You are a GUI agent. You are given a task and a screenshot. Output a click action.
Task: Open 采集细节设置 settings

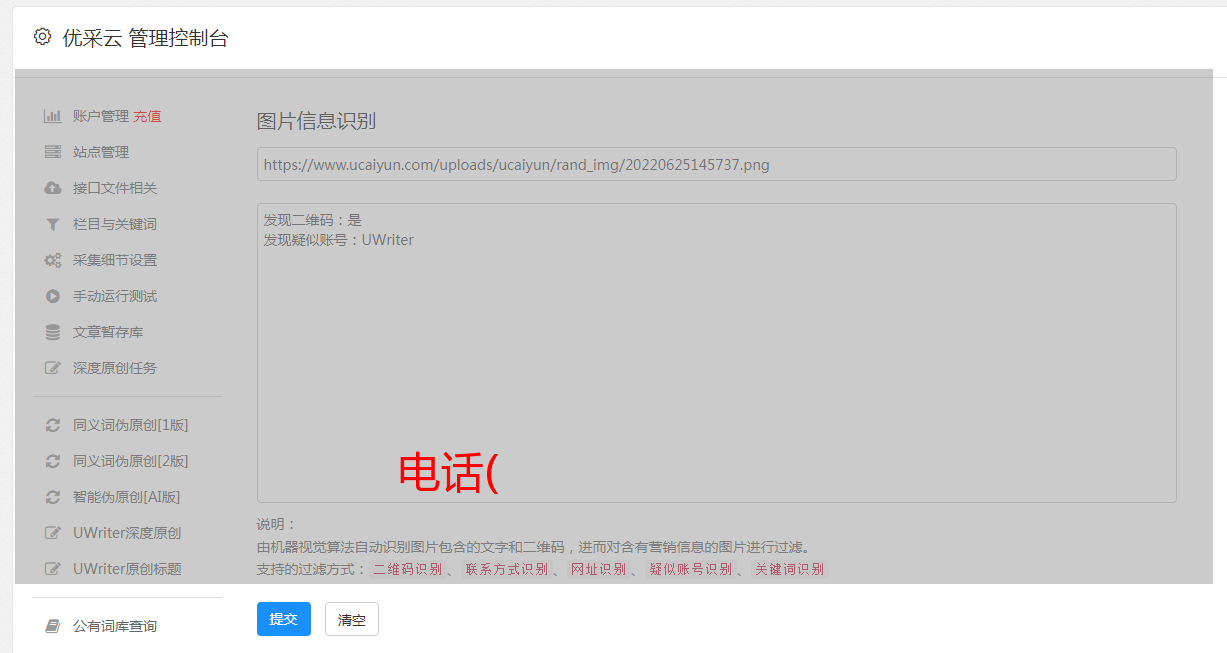tap(115, 260)
